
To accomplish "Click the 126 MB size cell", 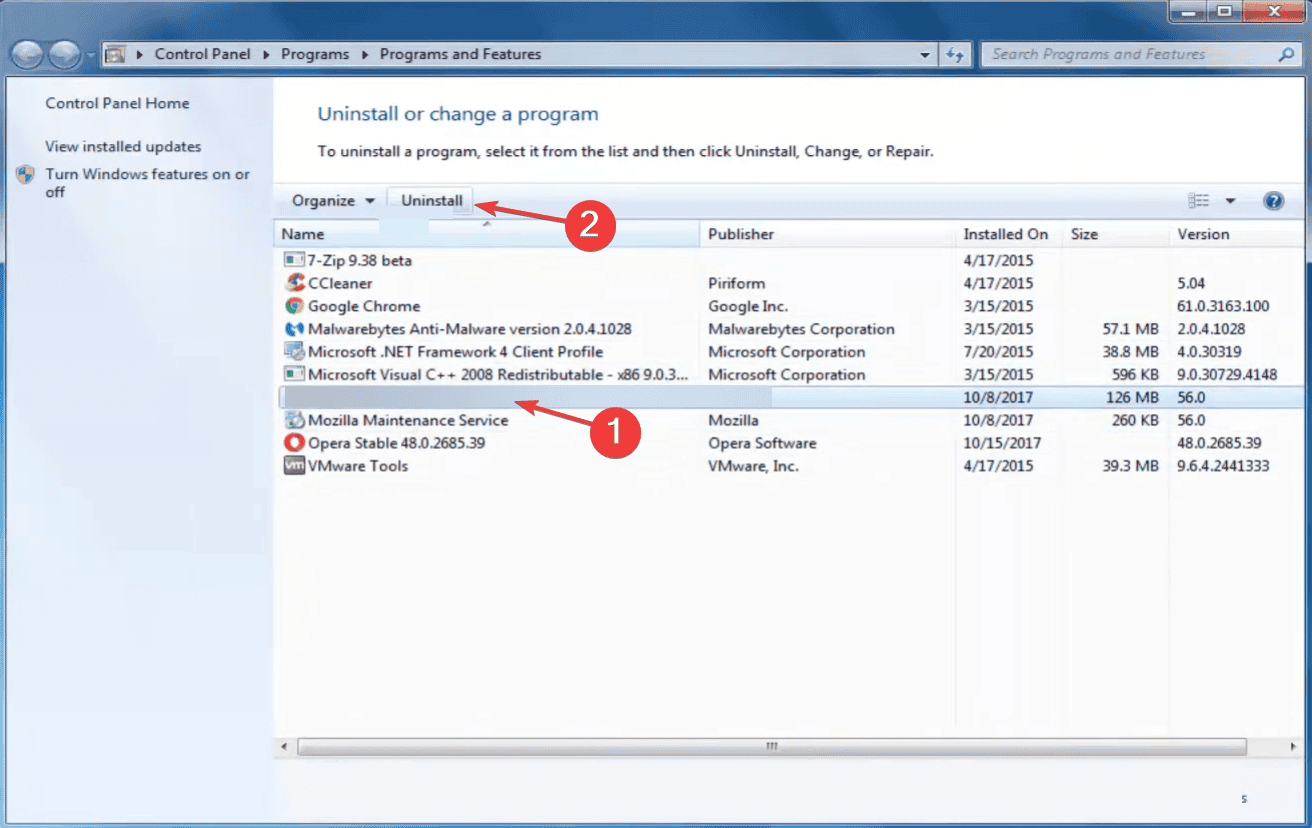I will [1132, 398].
